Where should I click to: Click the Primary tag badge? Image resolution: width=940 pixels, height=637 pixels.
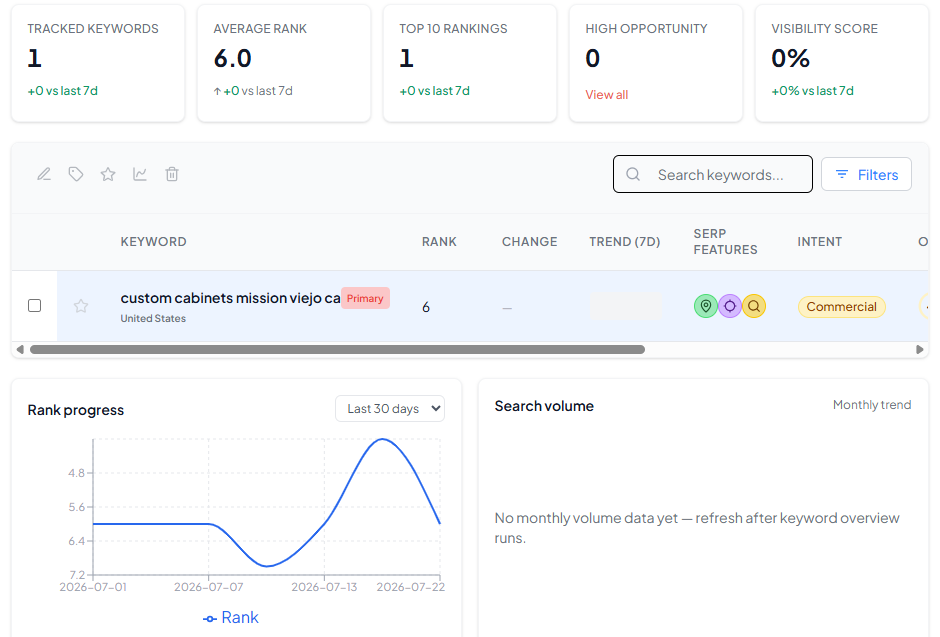coord(365,298)
